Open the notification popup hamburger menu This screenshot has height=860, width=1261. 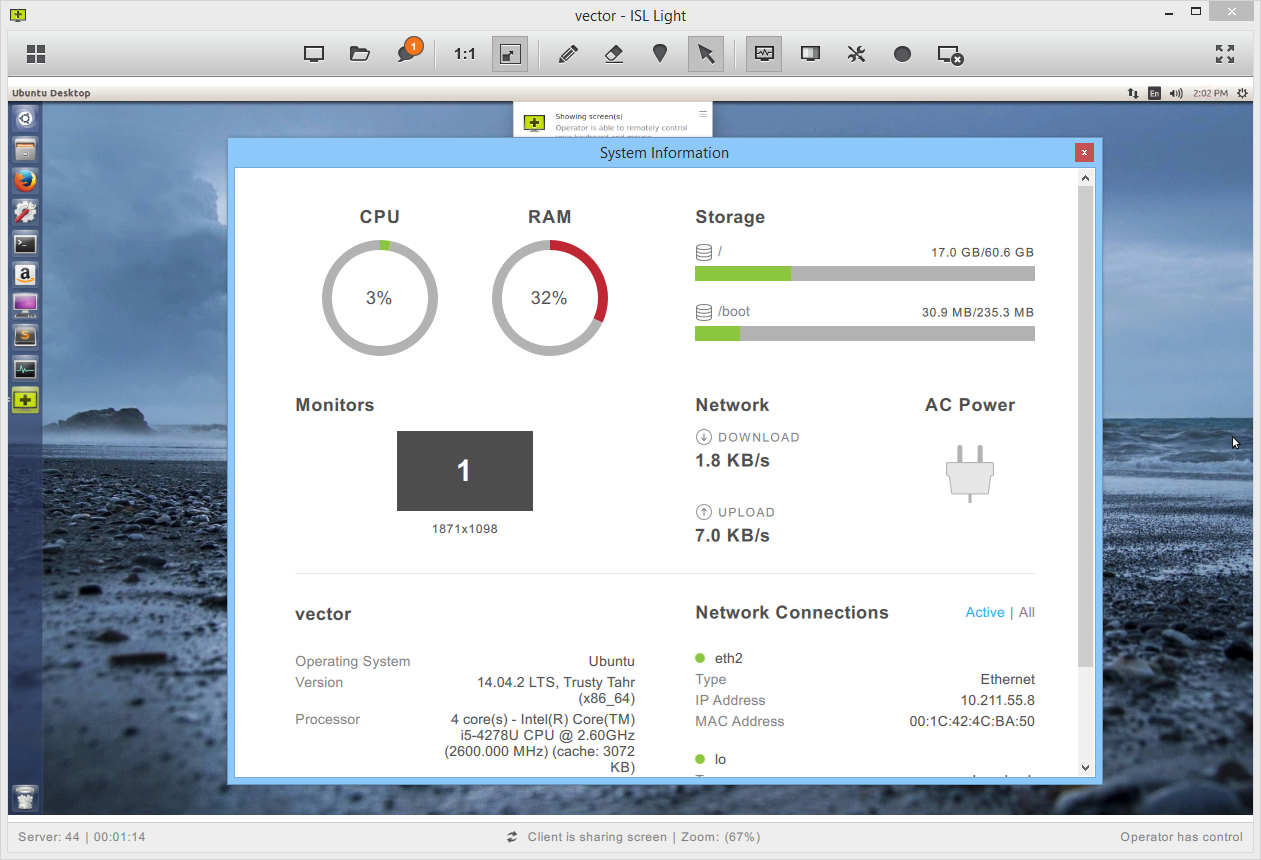click(x=703, y=114)
